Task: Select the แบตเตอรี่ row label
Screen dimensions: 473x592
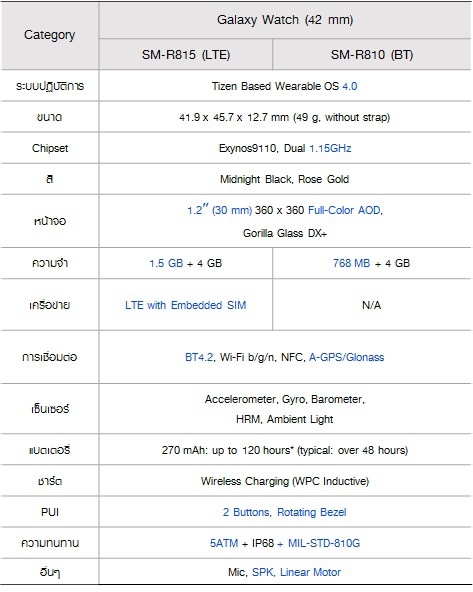Action: click(49, 450)
